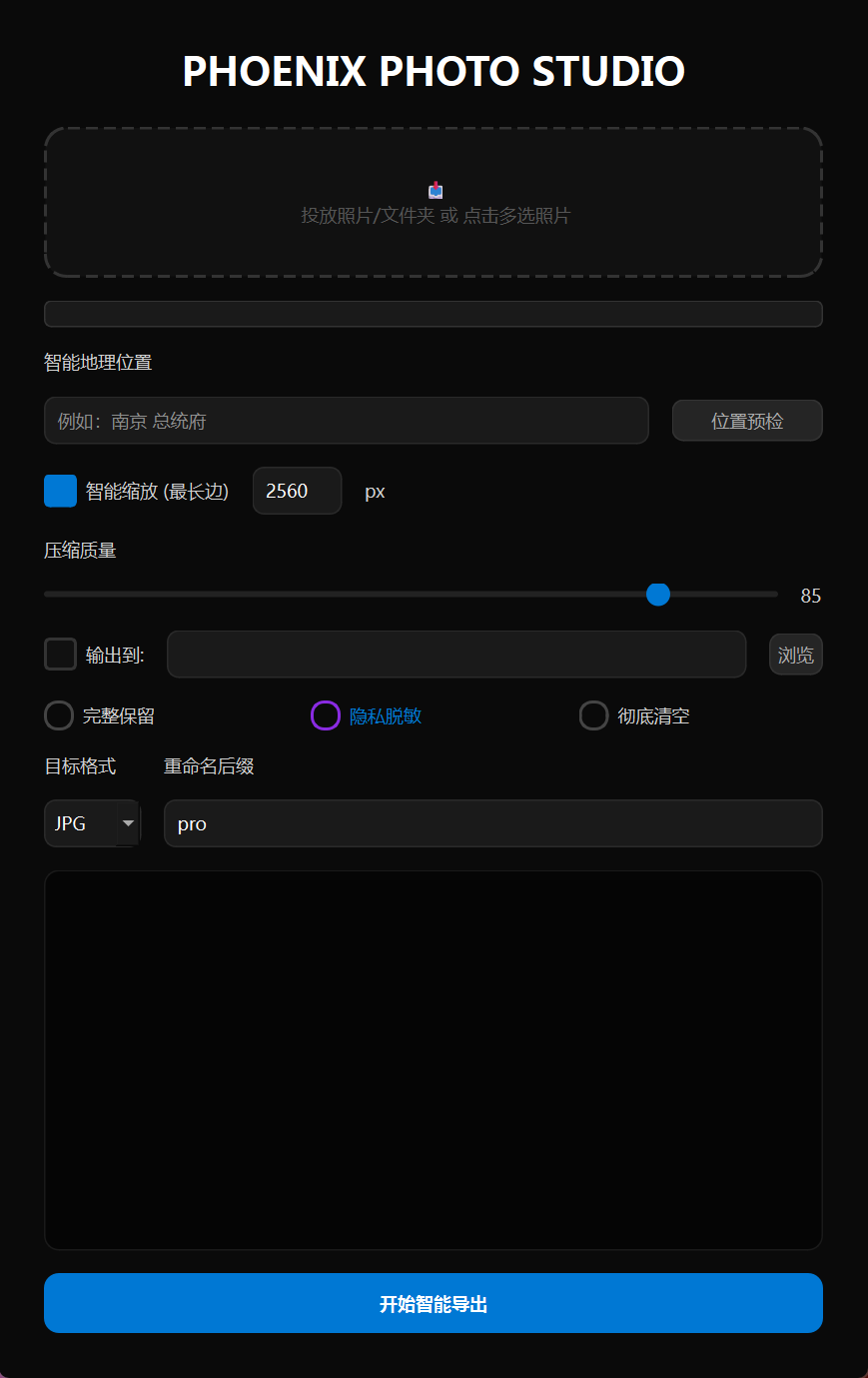Image resolution: width=868 pixels, height=1378 pixels.
Task: Click the empty output path field
Action: [x=455, y=654]
